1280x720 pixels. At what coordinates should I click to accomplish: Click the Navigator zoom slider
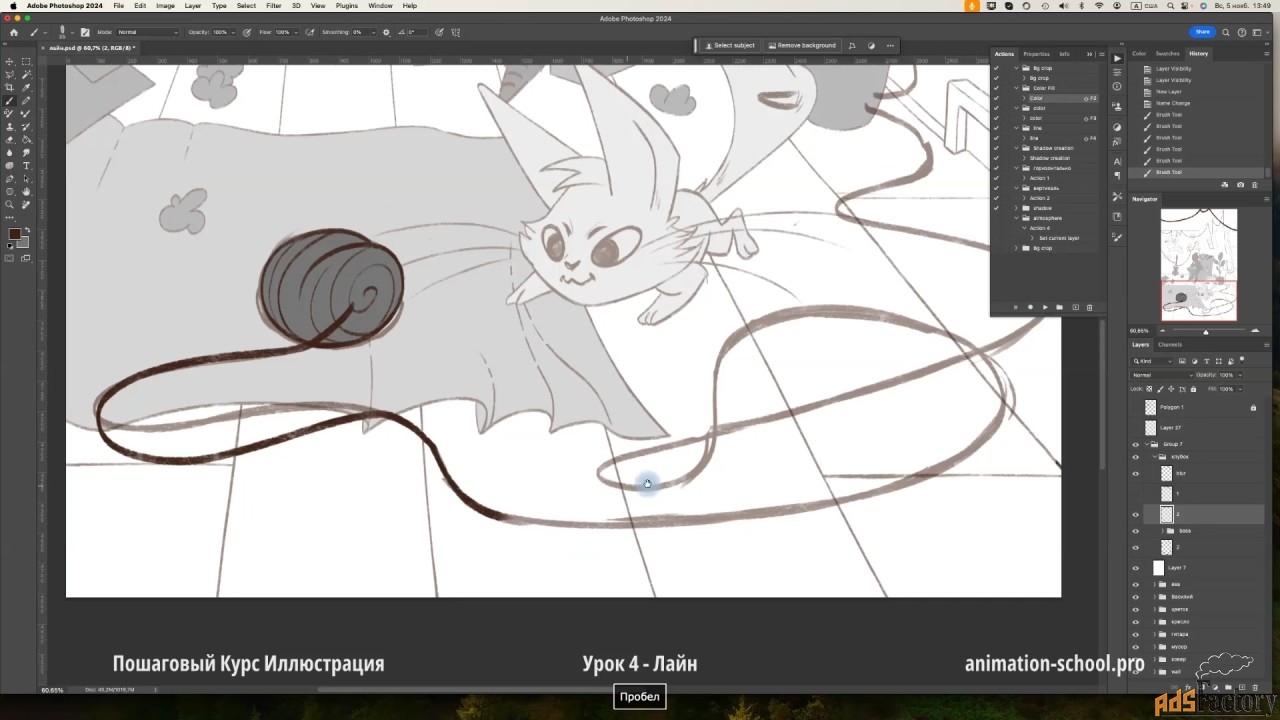1205,331
